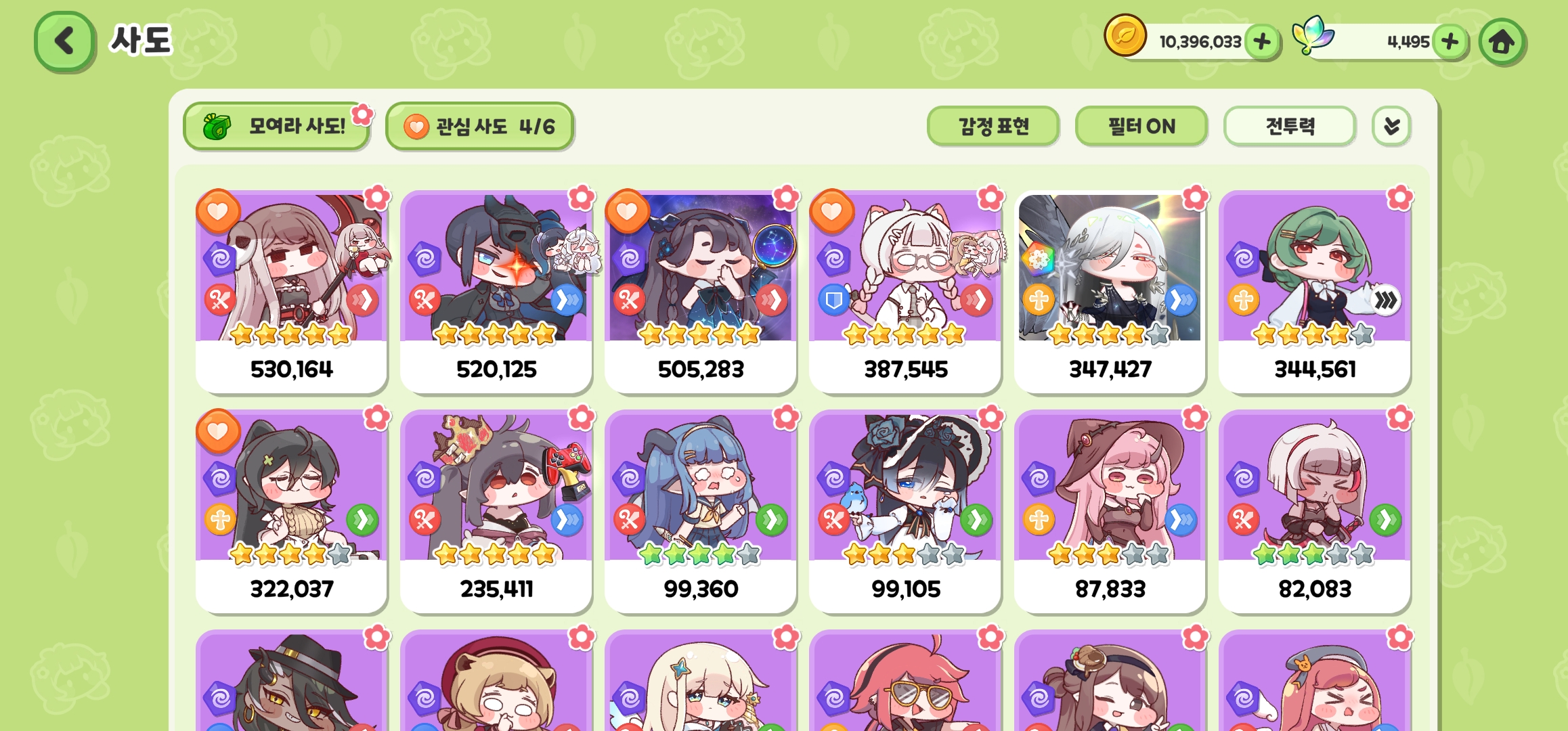1568x731 pixels.
Task: Expand sort order double-chevron button
Action: tap(1391, 126)
